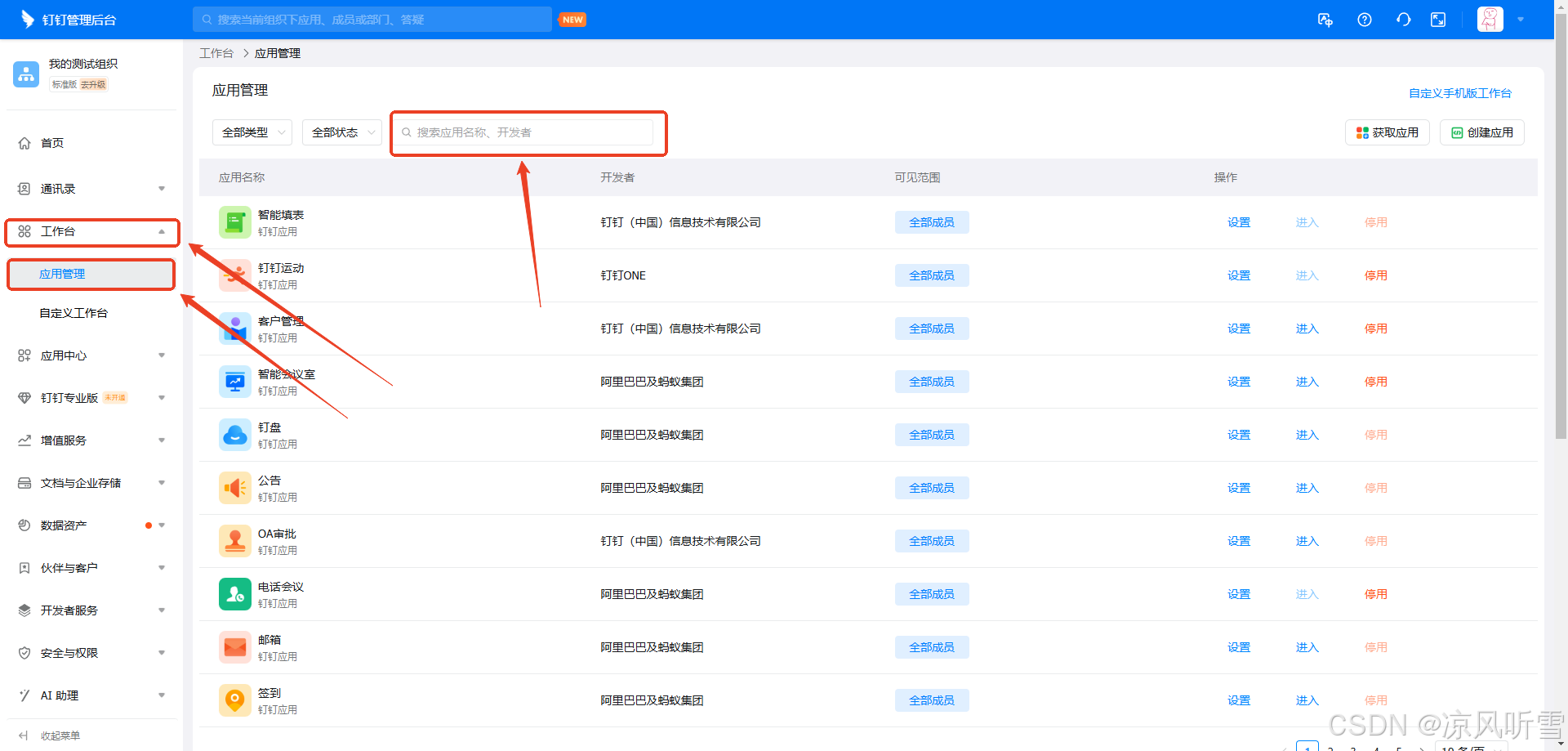Open 自定义手机版工作台 link
1568x751 pixels.
point(1460,93)
